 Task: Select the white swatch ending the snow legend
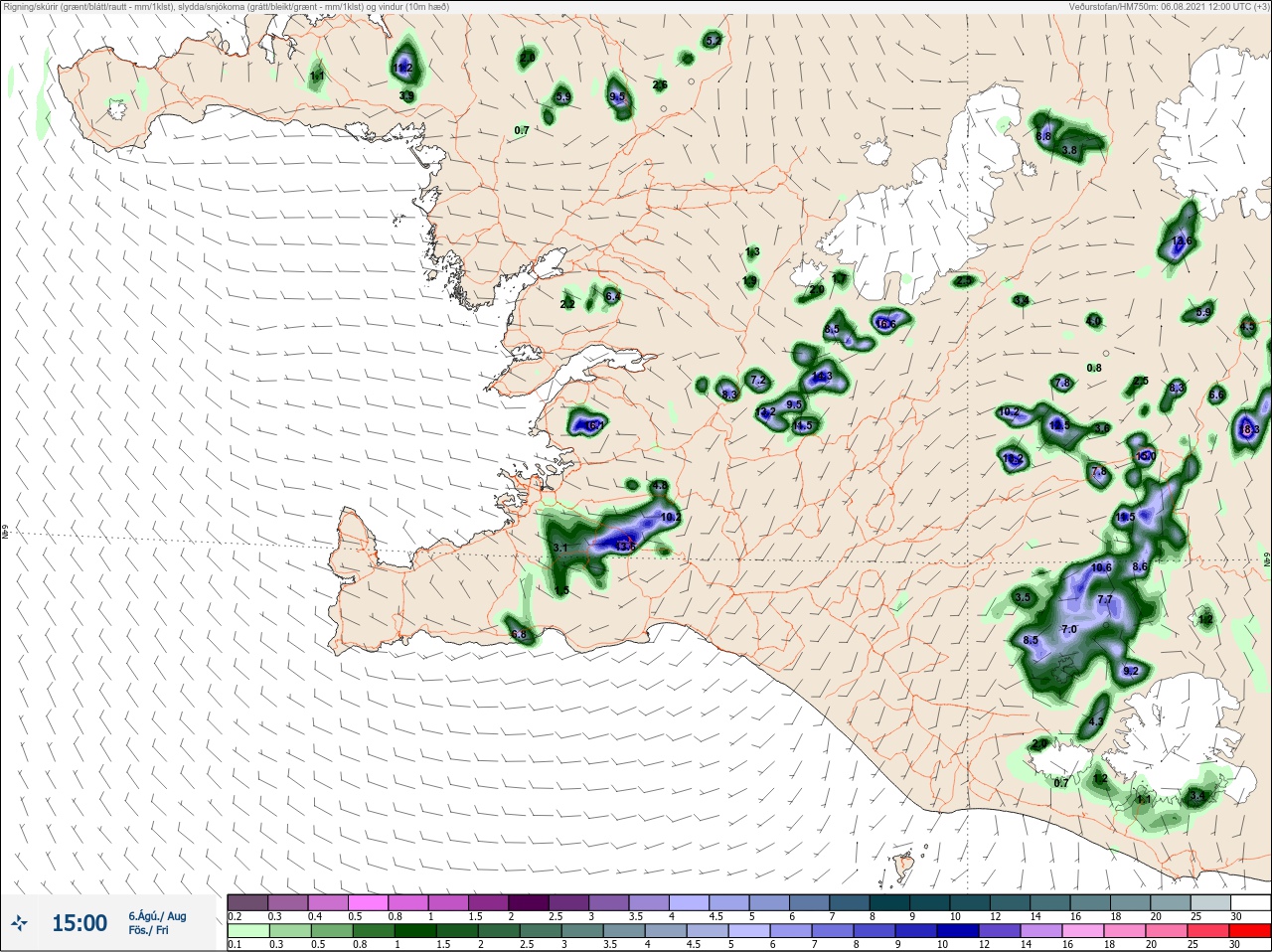click(1249, 902)
